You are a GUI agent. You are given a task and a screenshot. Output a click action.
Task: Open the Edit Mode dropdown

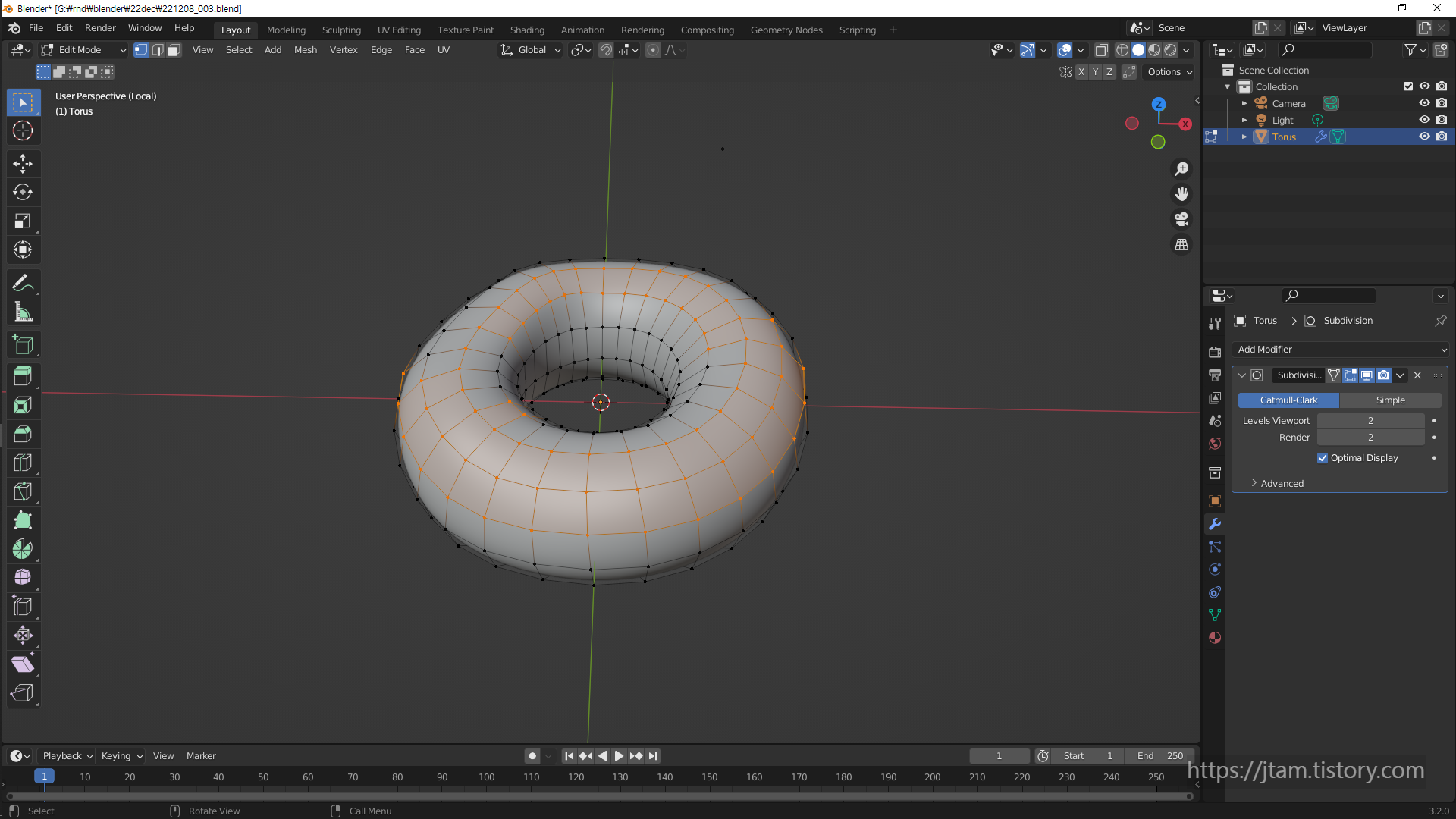click(83, 50)
